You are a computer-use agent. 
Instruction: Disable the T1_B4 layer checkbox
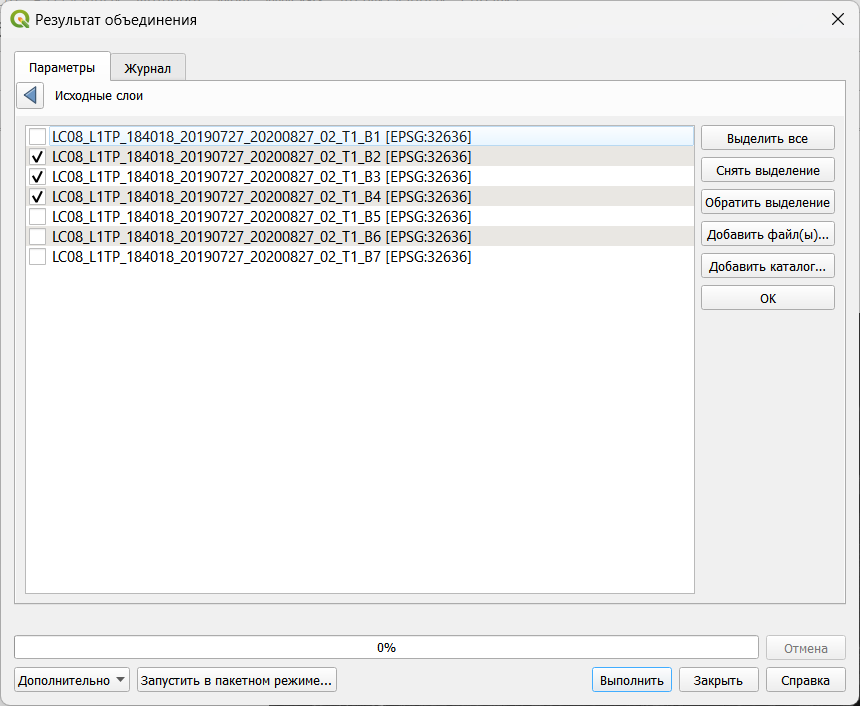tap(37, 196)
